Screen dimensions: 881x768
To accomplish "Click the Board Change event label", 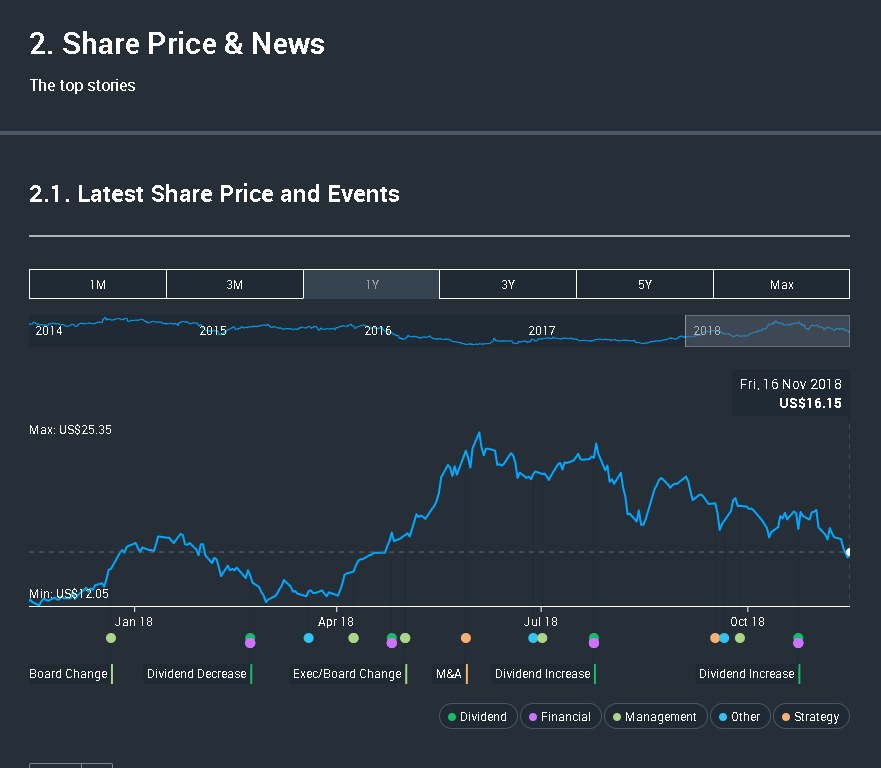I will tap(68, 674).
